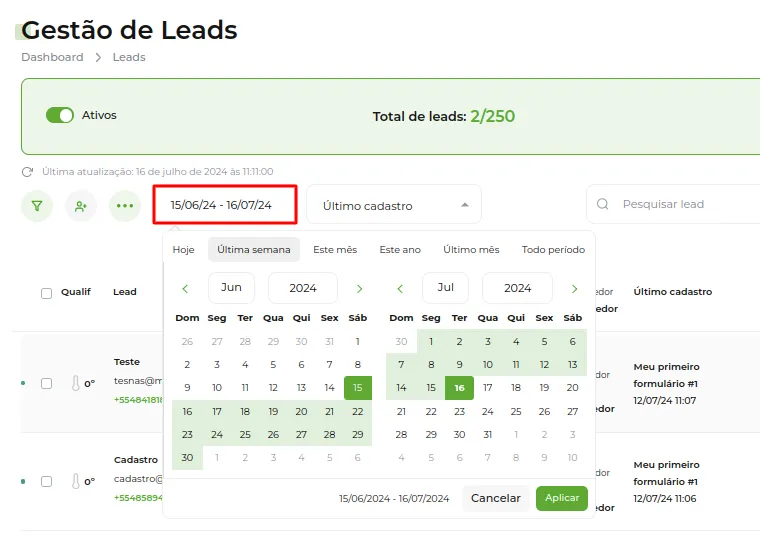Open the 15/06/24 - 16/07/24 date range field
This screenshot has width=760, height=554.
(x=225, y=205)
